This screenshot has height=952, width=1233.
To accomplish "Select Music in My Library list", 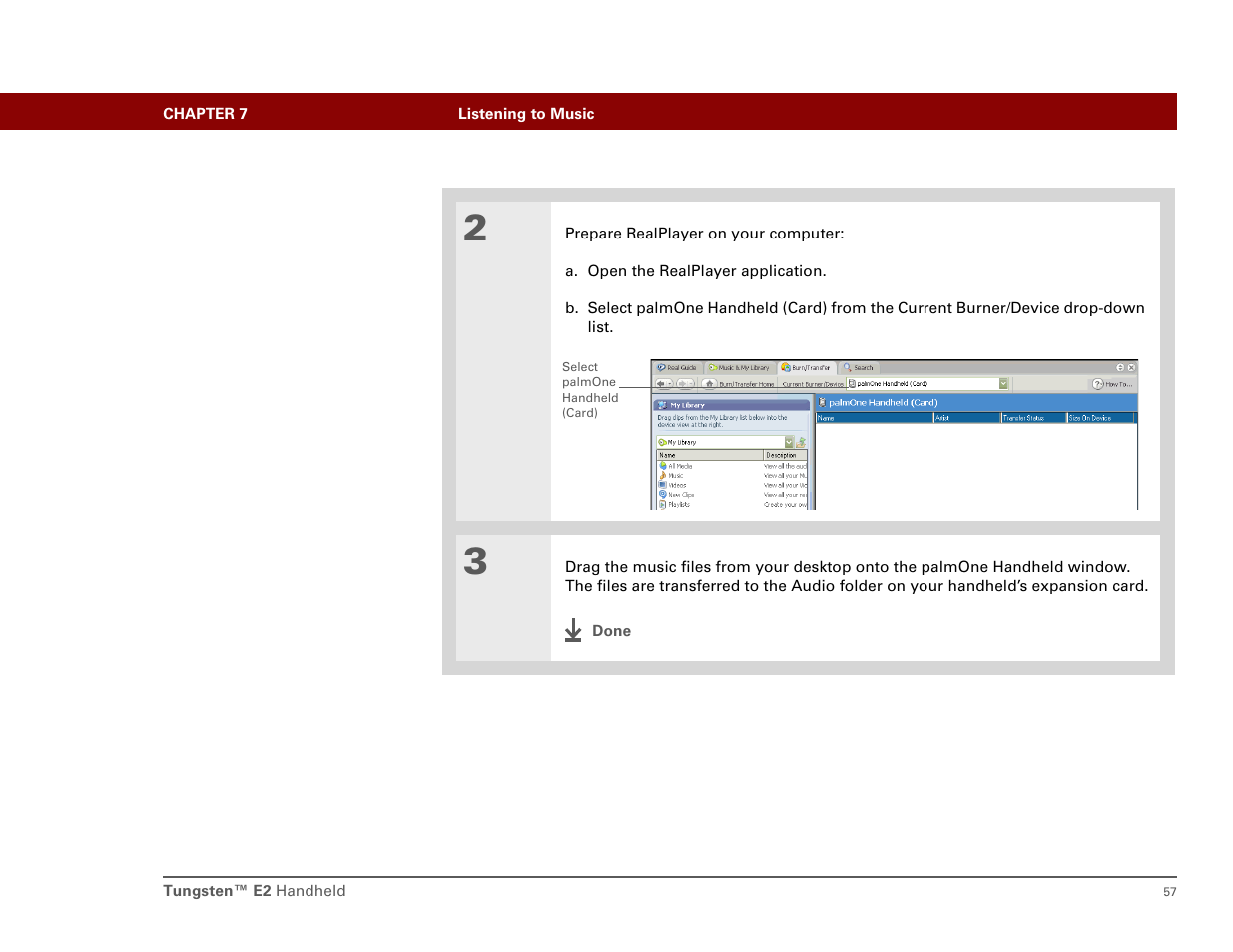I will 672,476.
